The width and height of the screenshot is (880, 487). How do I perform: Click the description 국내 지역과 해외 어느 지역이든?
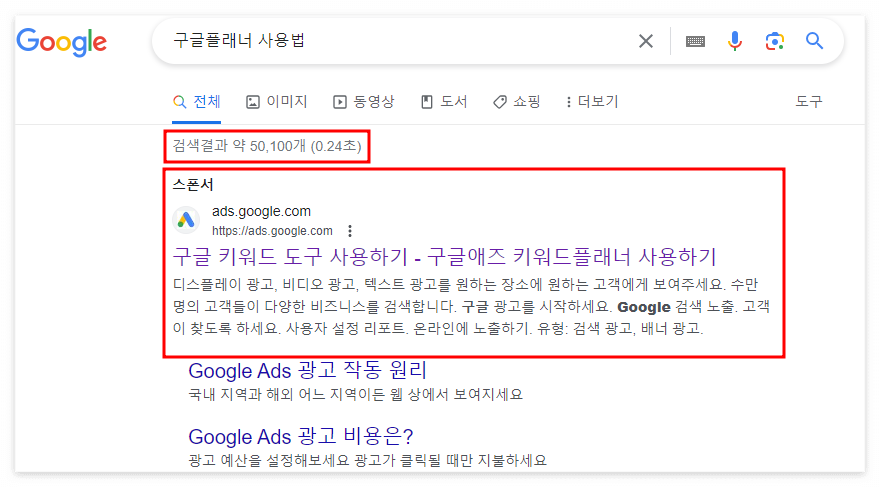[355, 394]
